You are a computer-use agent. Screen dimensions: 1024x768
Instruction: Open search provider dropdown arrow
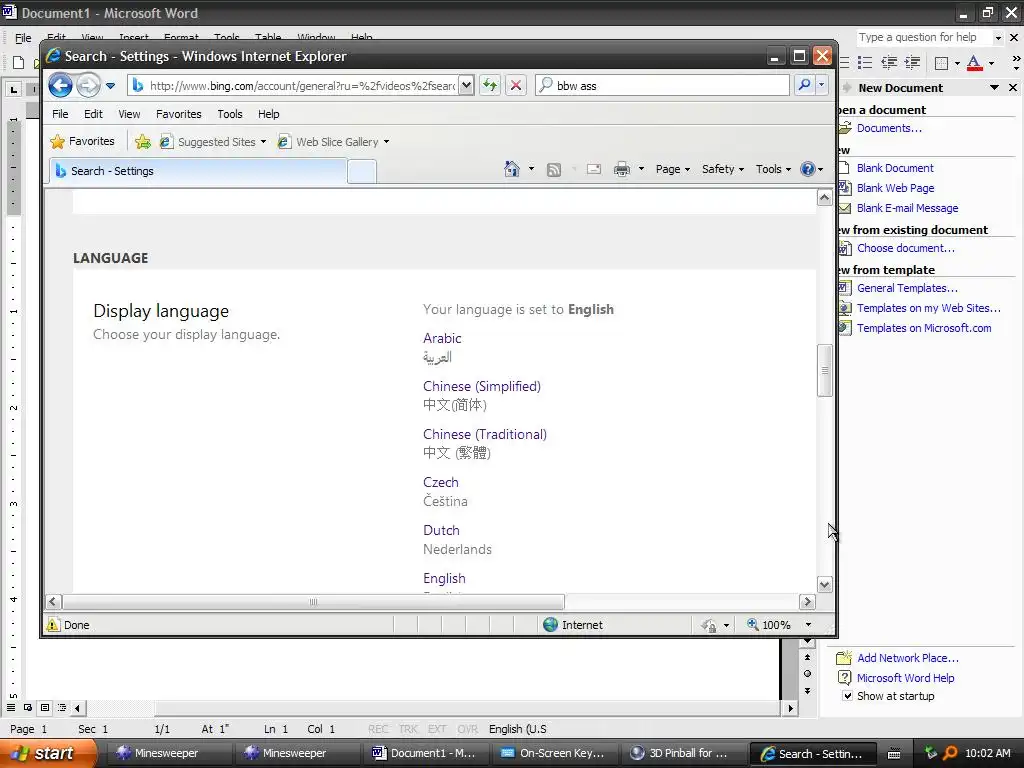point(821,85)
